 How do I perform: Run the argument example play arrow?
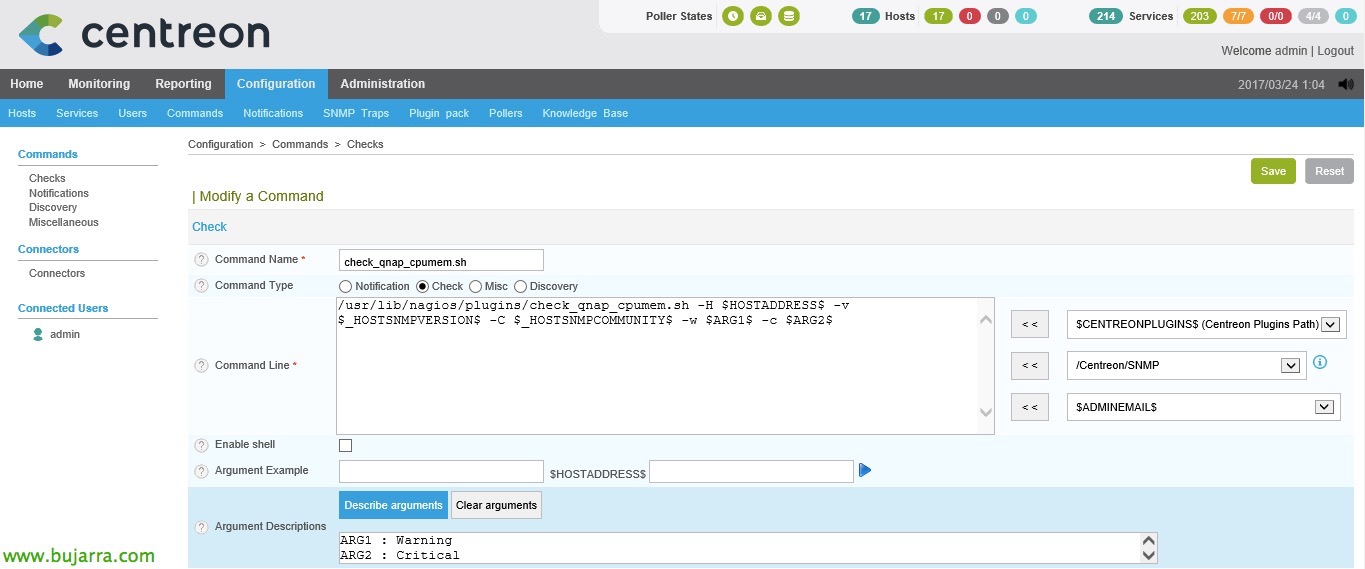pyautogui.click(x=865, y=470)
